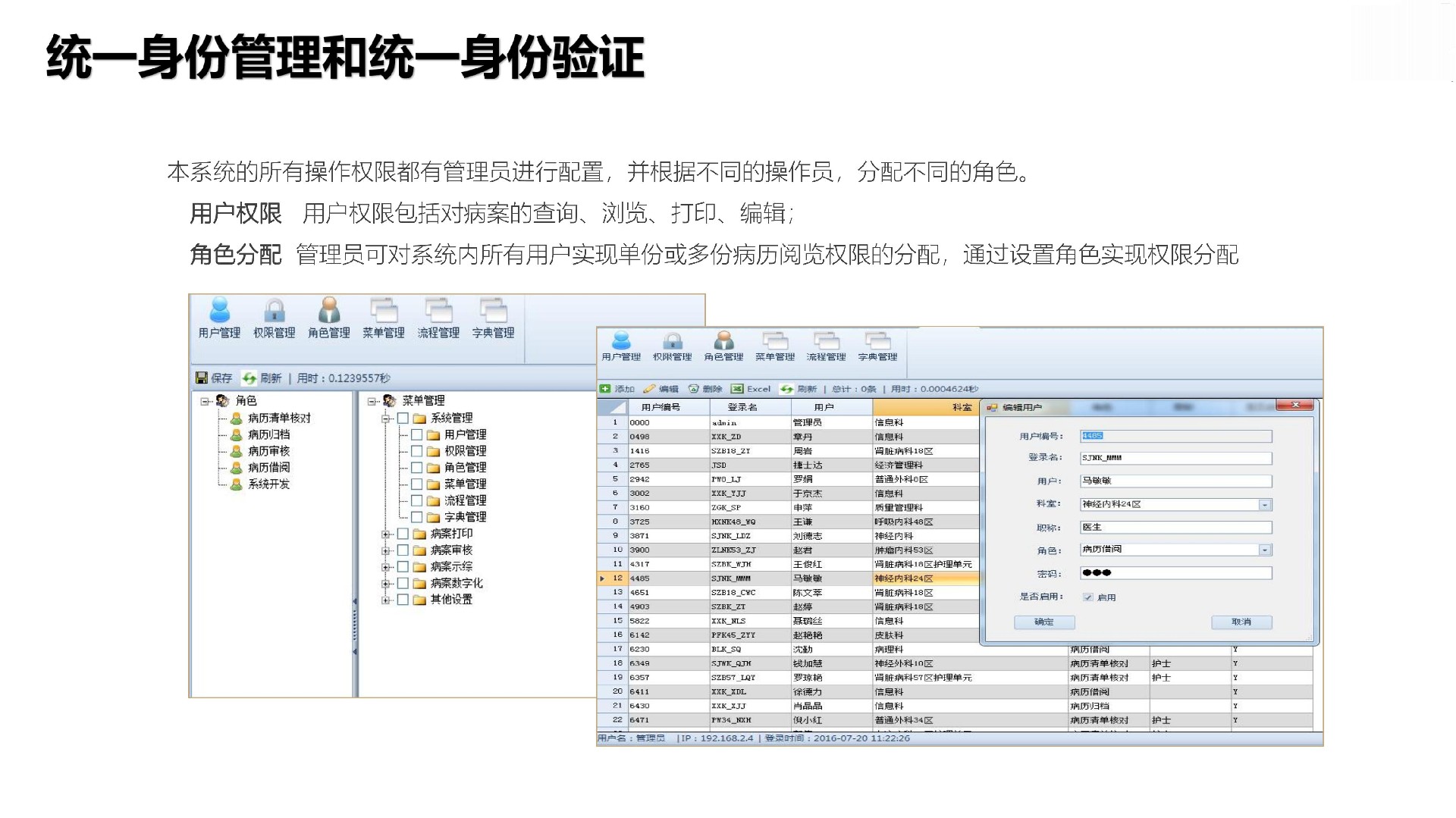Toggle the 启用 checkbox in edit dialog
The width and height of the screenshot is (1456, 818).
[x=1088, y=597]
